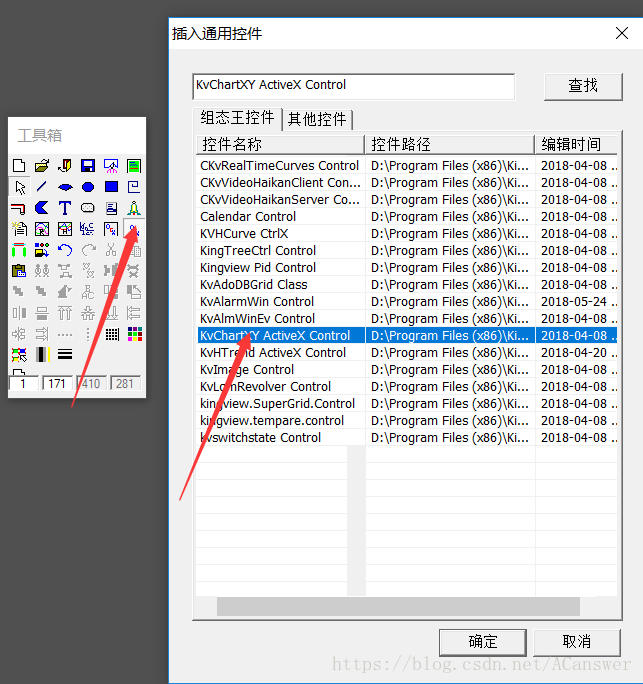
Task: Select the real-time trend curve R tool
Action: tap(42, 229)
